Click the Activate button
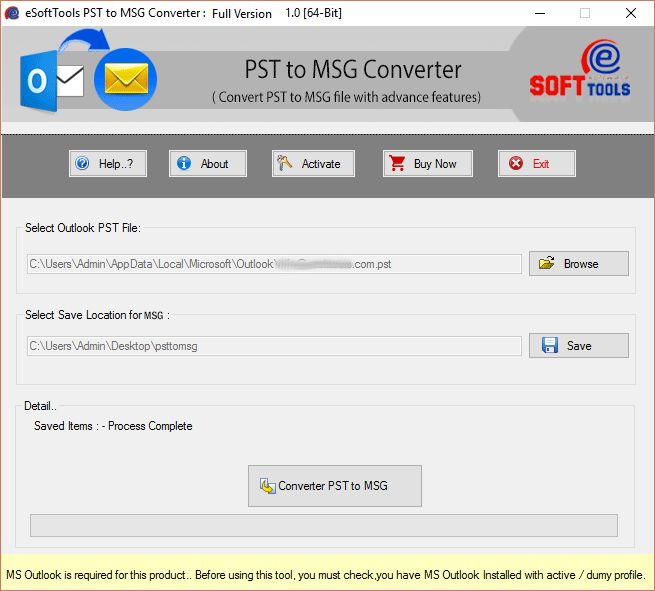The width and height of the screenshot is (655, 591). pos(313,164)
